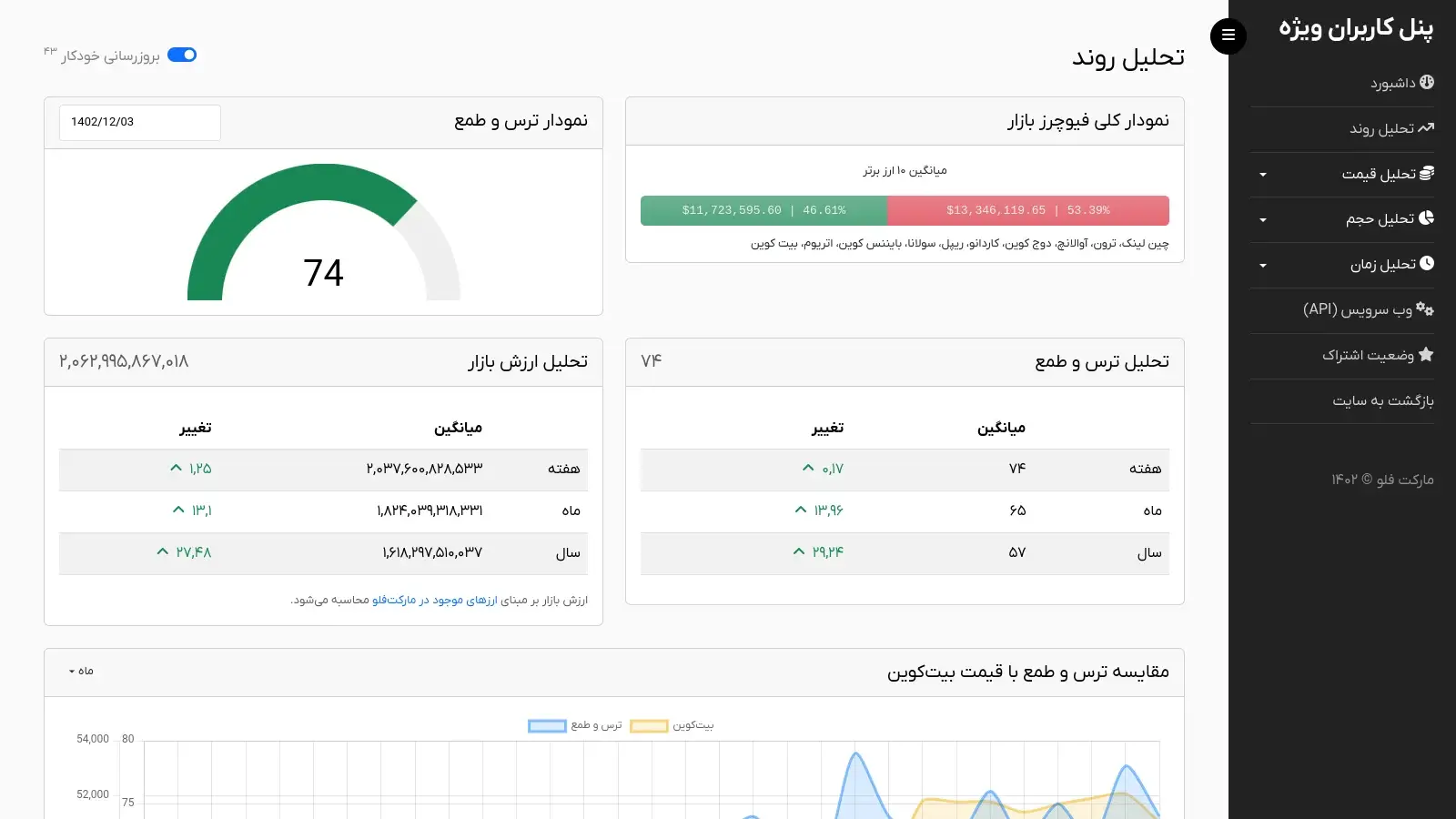This screenshot has height=819, width=1456.
Task: Click the fear-greed yearly average ۵۷
Action: [1017, 552]
